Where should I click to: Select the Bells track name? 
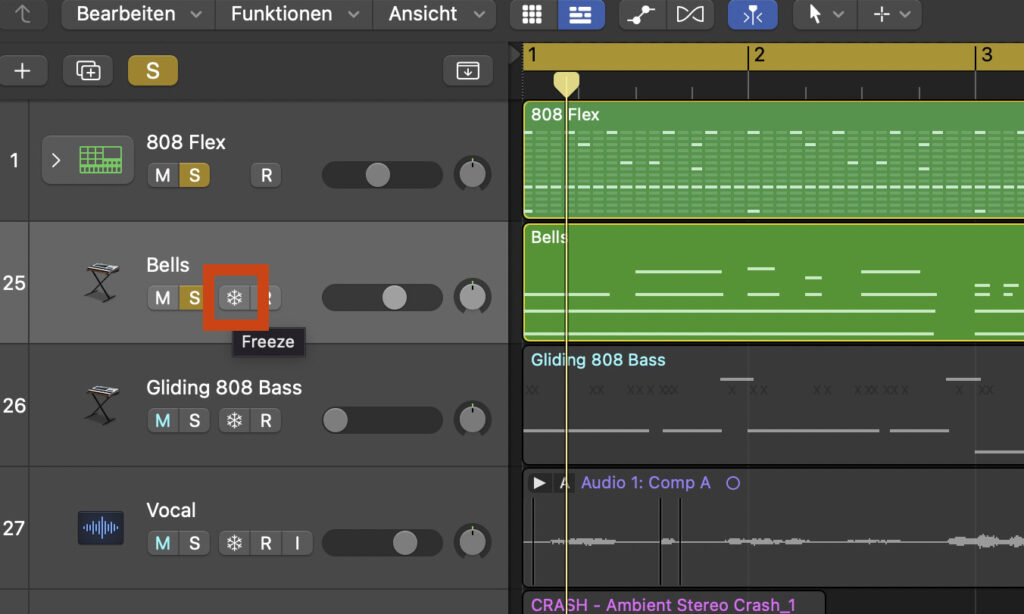click(168, 265)
